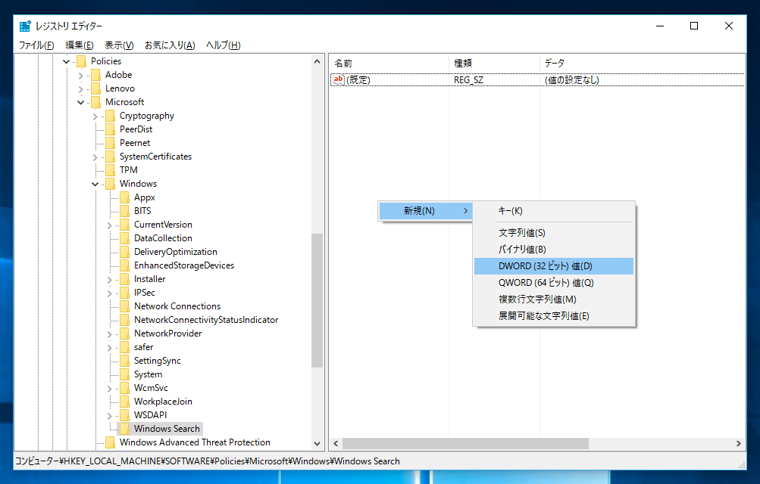Collapse the Policies key
Image resolution: width=760 pixels, height=484 pixels.
pyautogui.click(x=66, y=62)
